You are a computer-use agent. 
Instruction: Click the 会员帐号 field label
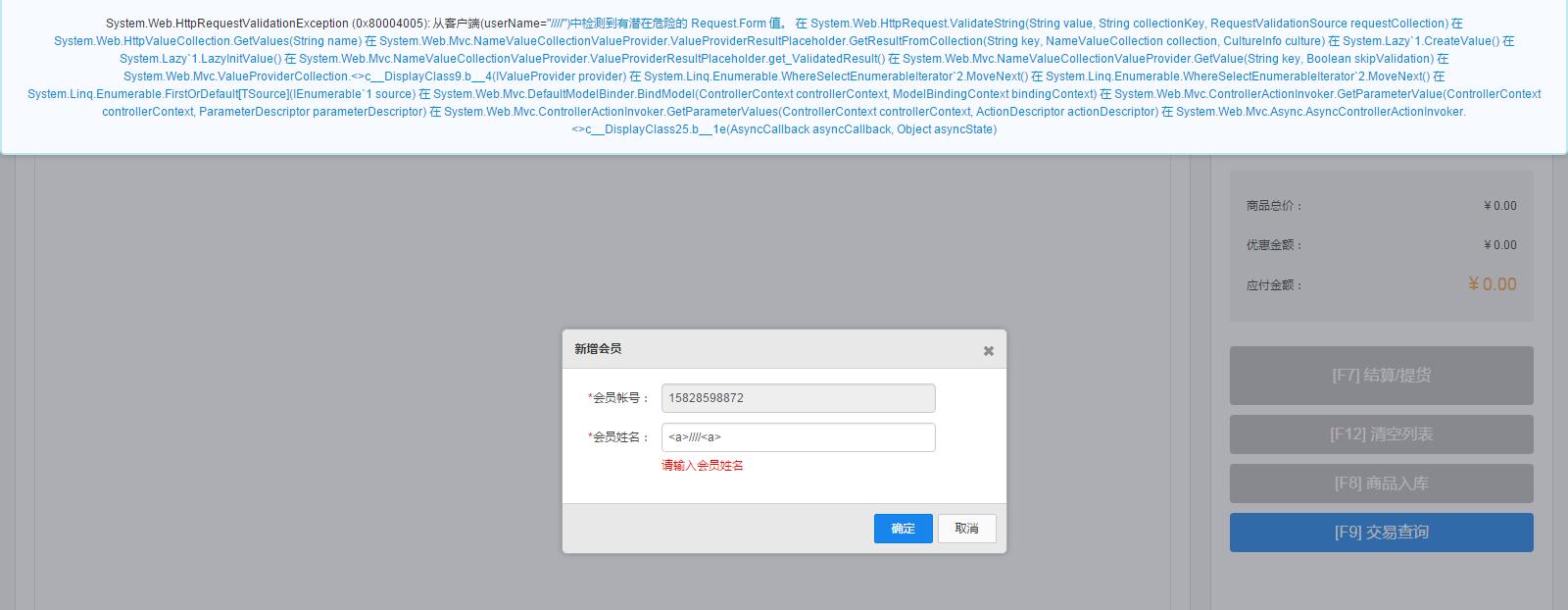[619, 398]
